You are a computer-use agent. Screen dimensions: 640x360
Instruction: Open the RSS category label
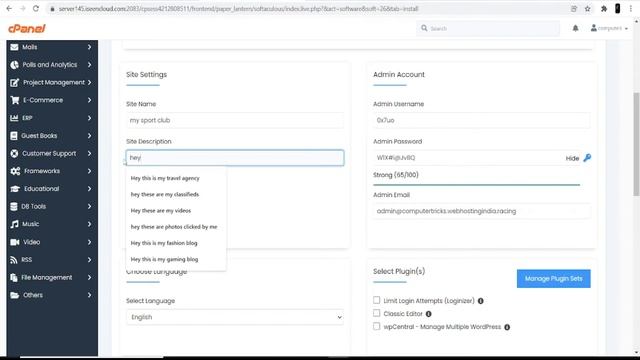(x=27, y=260)
